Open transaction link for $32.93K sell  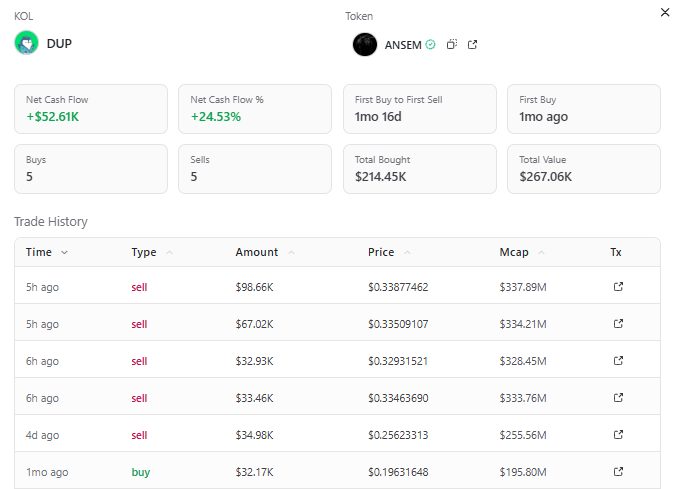pyautogui.click(x=618, y=360)
